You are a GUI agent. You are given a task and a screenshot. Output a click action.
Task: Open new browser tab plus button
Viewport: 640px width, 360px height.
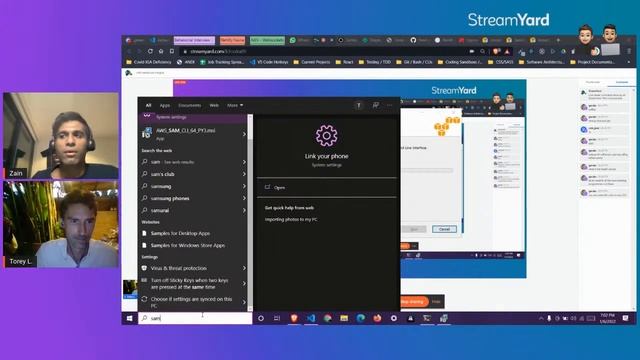pos(558,40)
